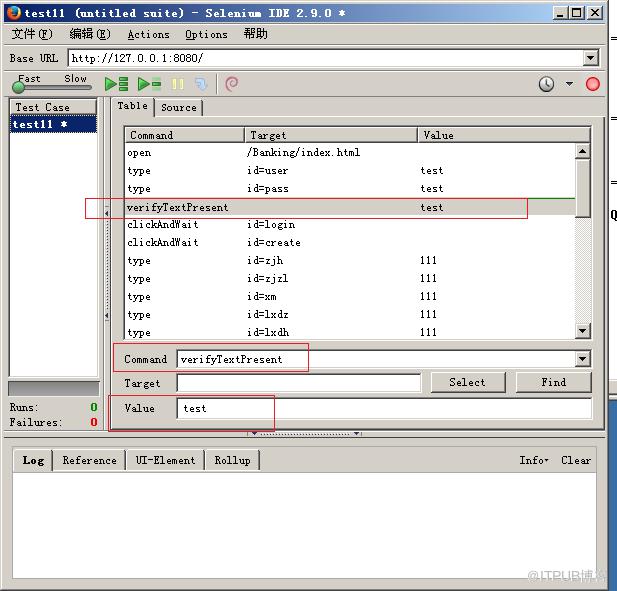
Task: Open the 编辑(E) menu
Action: pyautogui.click(x=90, y=34)
